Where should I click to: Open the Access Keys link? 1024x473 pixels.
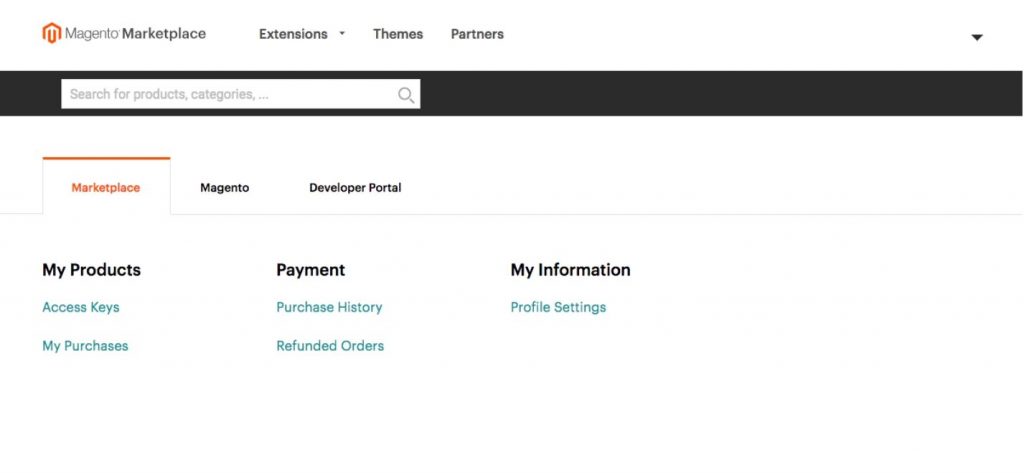81,307
